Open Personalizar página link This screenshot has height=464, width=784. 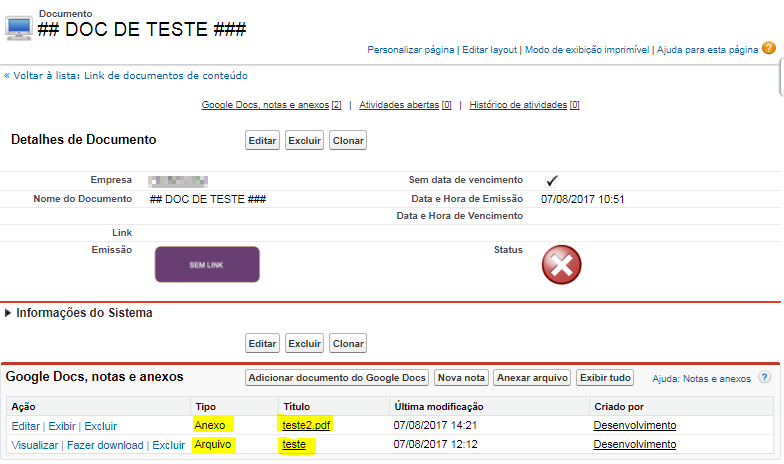point(410,50)
